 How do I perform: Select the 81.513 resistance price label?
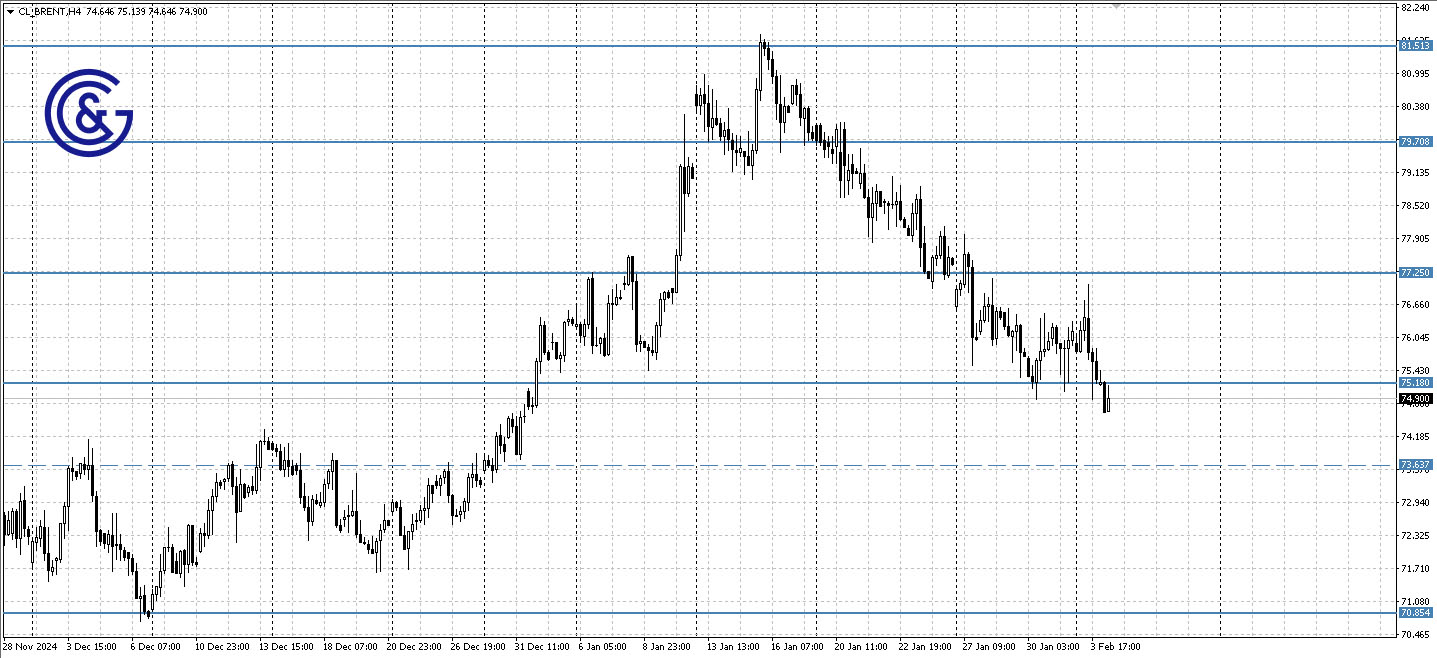tap(1416, 45)
